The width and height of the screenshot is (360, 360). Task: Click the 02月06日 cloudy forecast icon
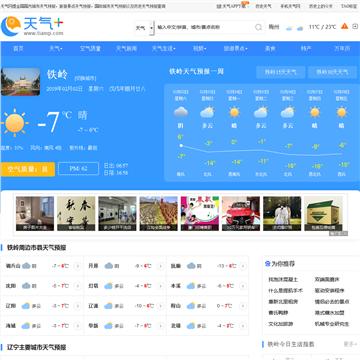pos(288,112)
